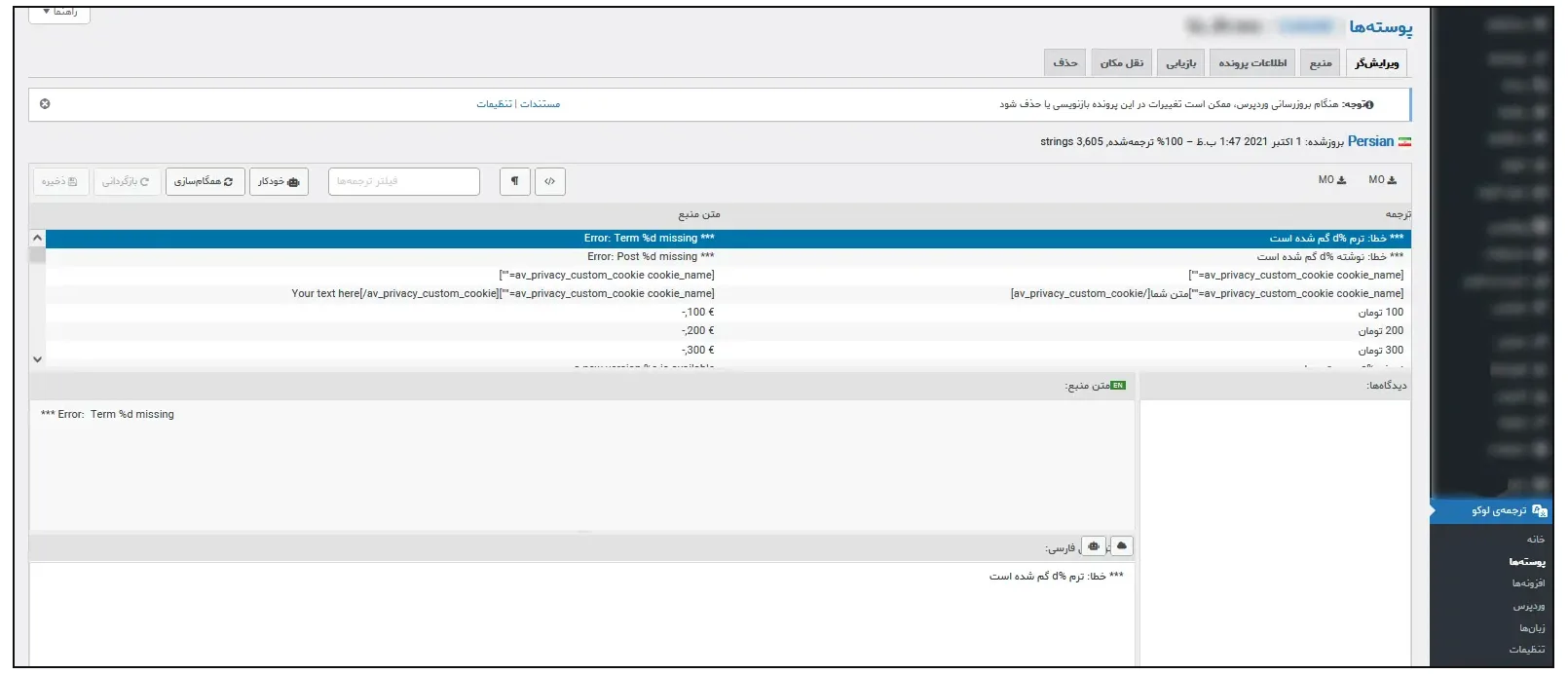Click the info icon in the notice
1568x674 pixels.
coord(1369,104)
